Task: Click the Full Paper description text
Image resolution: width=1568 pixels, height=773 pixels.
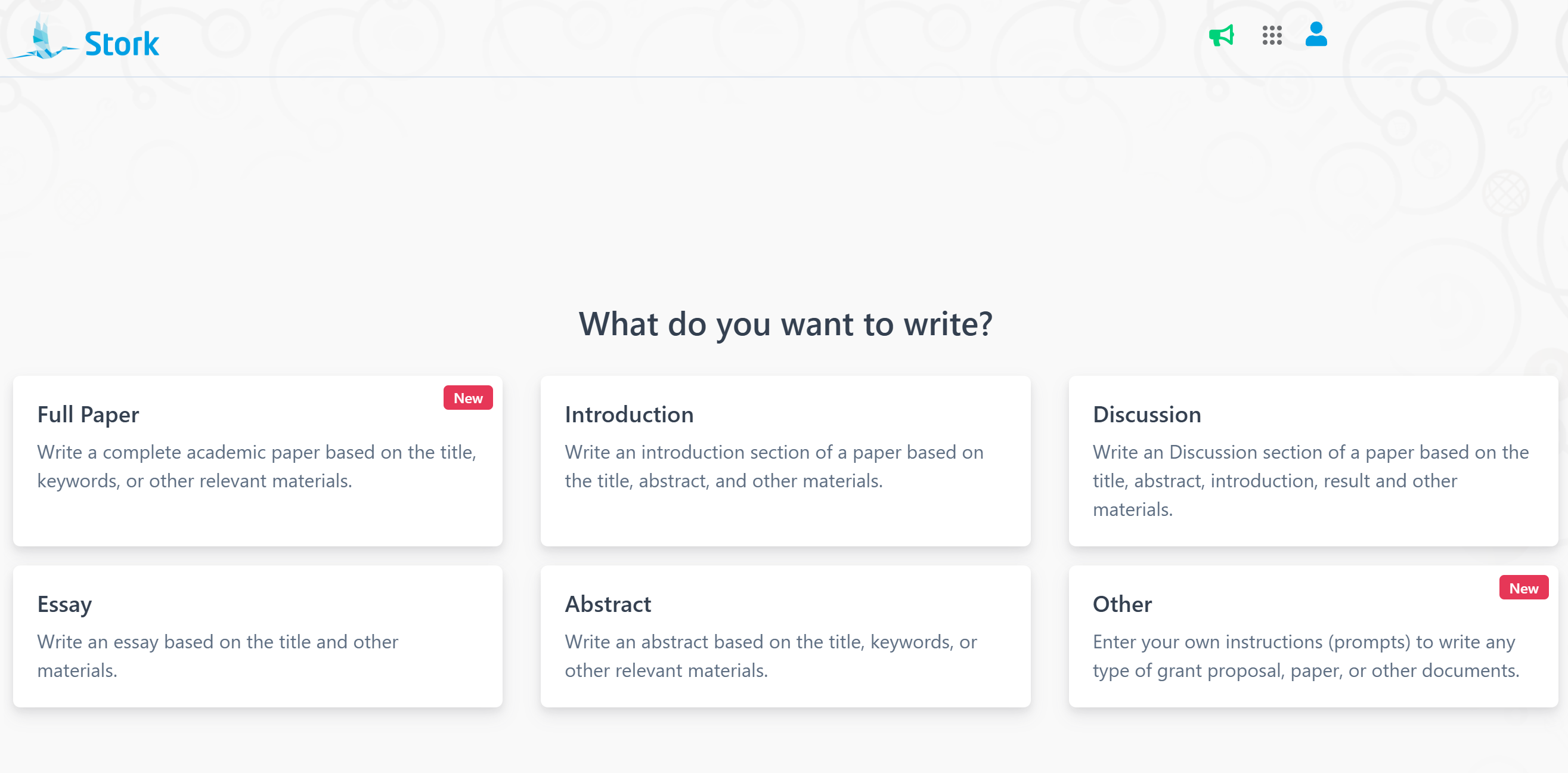Action: point(256,466)
